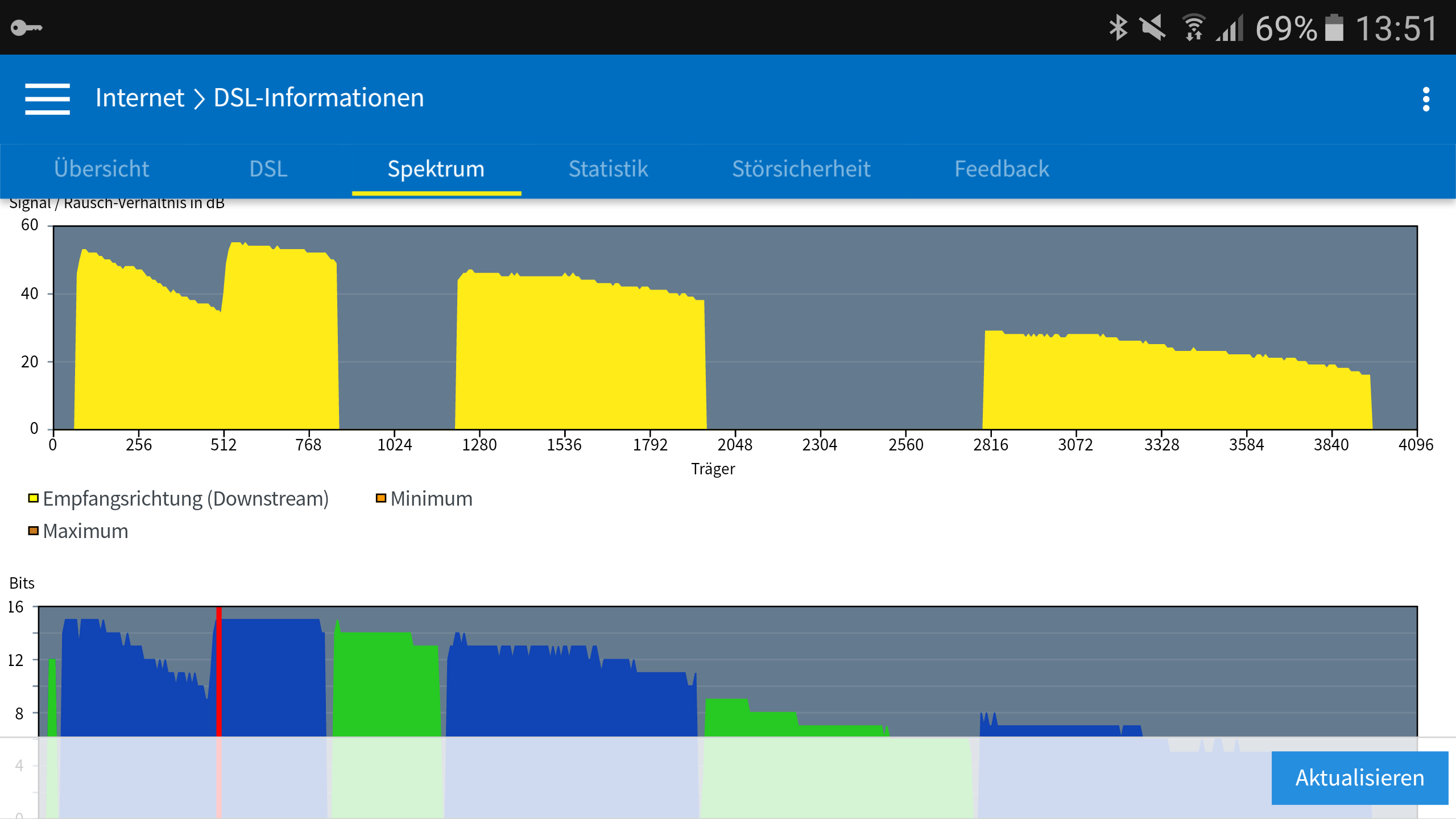Open the three-dot overflow menu
Viewport: 1456px width, 819px height.
click(x=1425, y=99)
